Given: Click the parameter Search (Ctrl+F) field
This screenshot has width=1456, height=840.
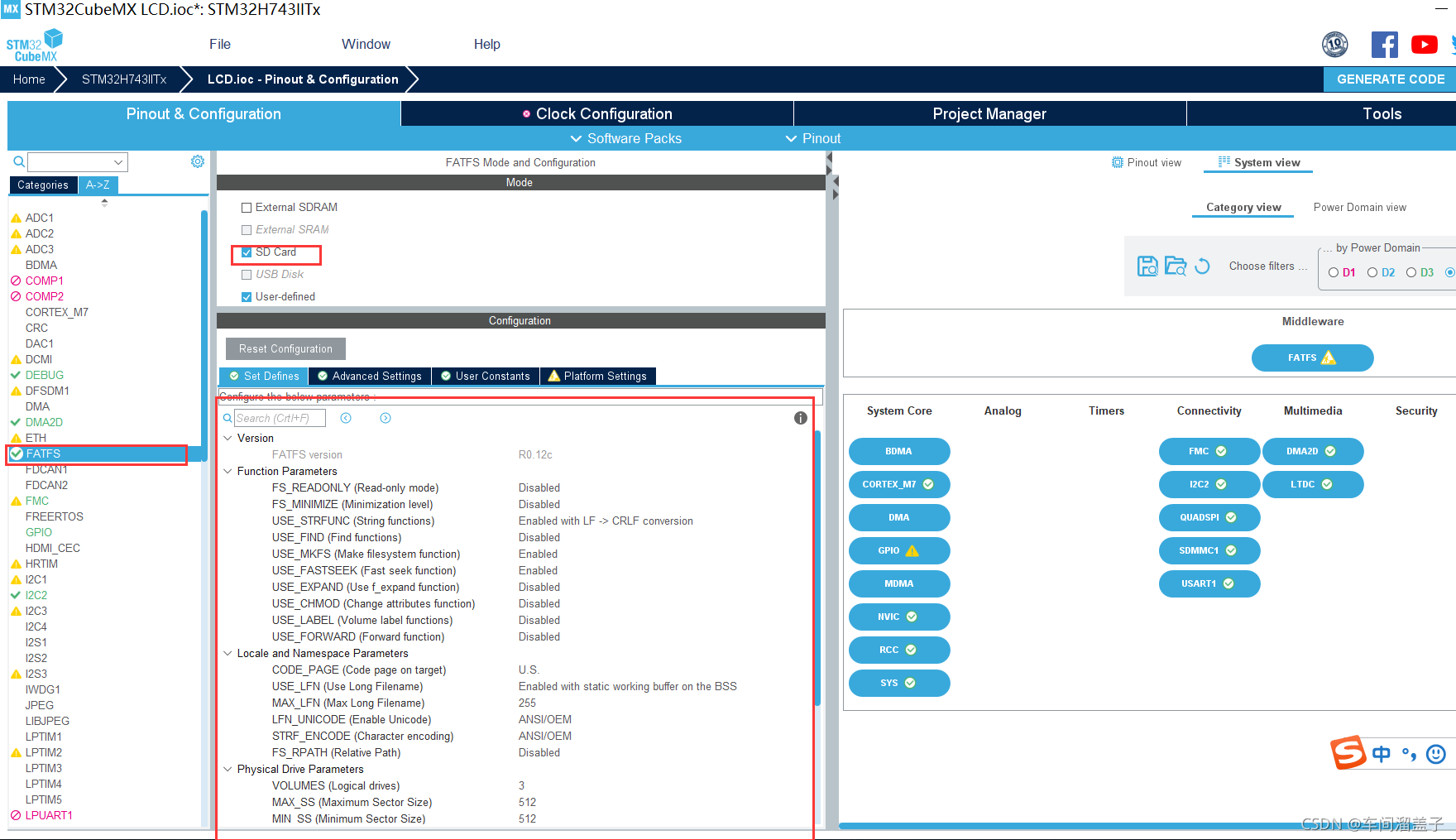Looking at the screenshot, I should [280, 418].
